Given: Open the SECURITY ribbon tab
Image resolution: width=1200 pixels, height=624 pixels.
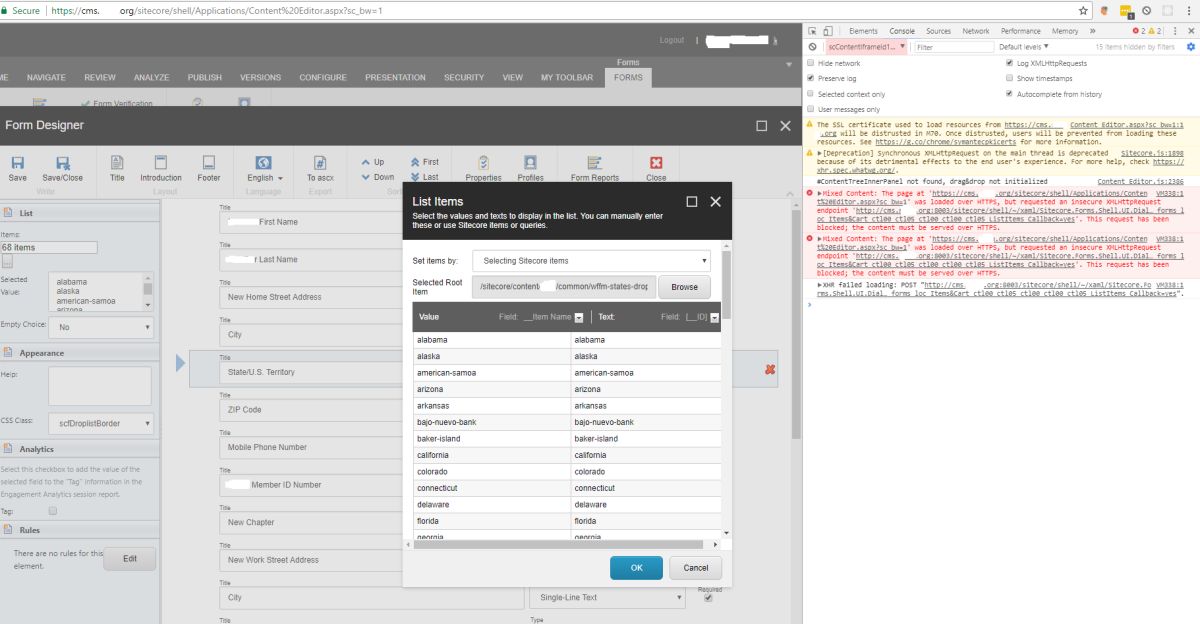Looking at the screenshot, I should tap(464, 77).
